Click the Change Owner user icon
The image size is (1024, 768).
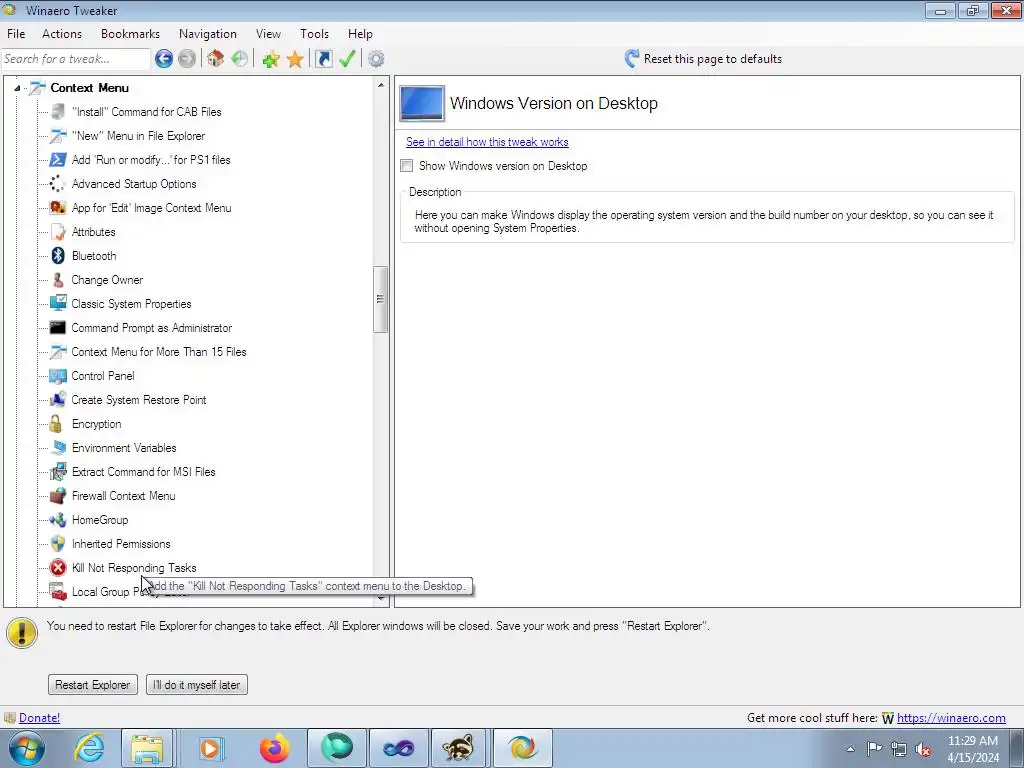tap(58, 280)
